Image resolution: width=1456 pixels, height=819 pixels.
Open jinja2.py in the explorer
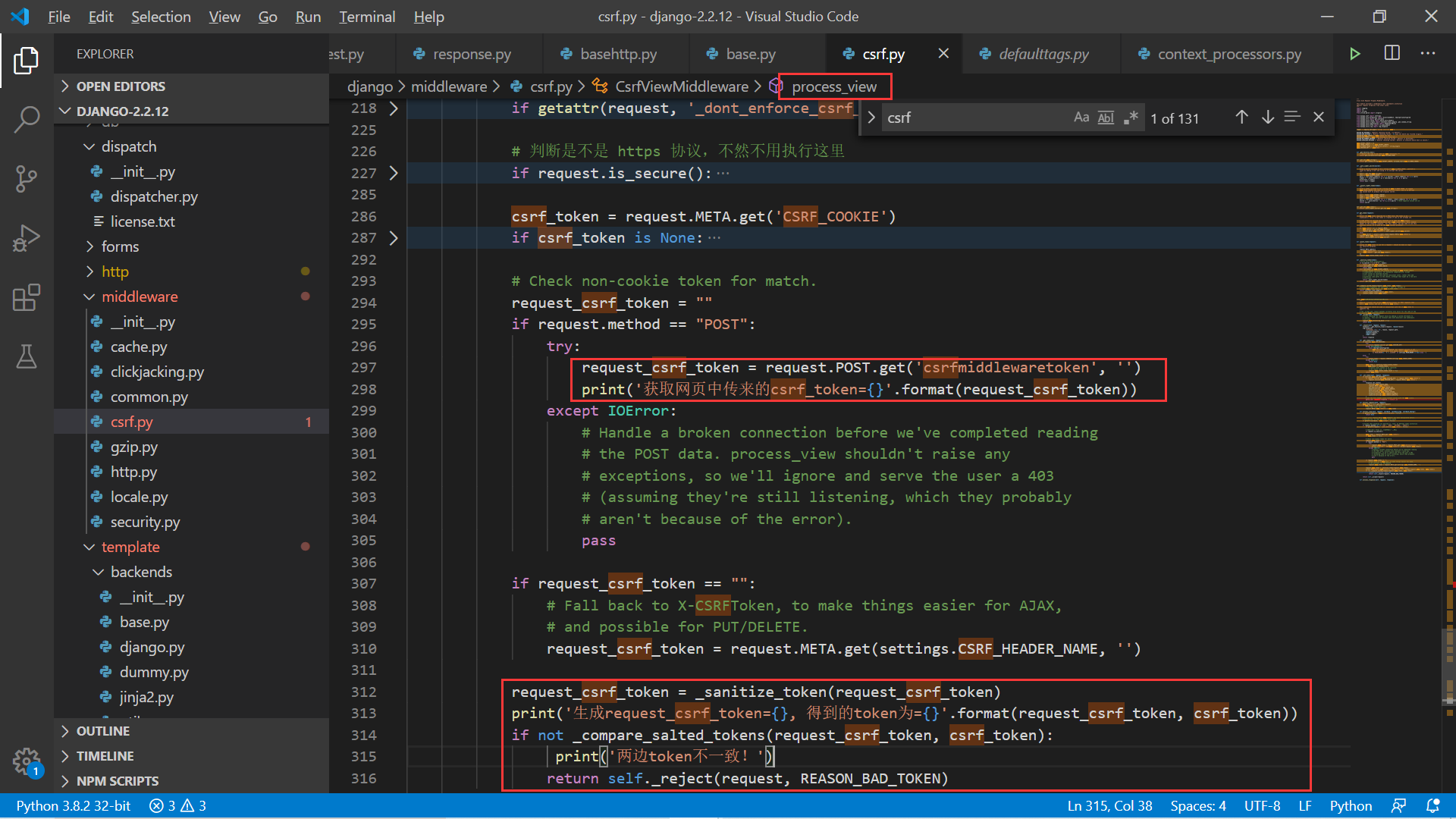(x=146, y=697)
